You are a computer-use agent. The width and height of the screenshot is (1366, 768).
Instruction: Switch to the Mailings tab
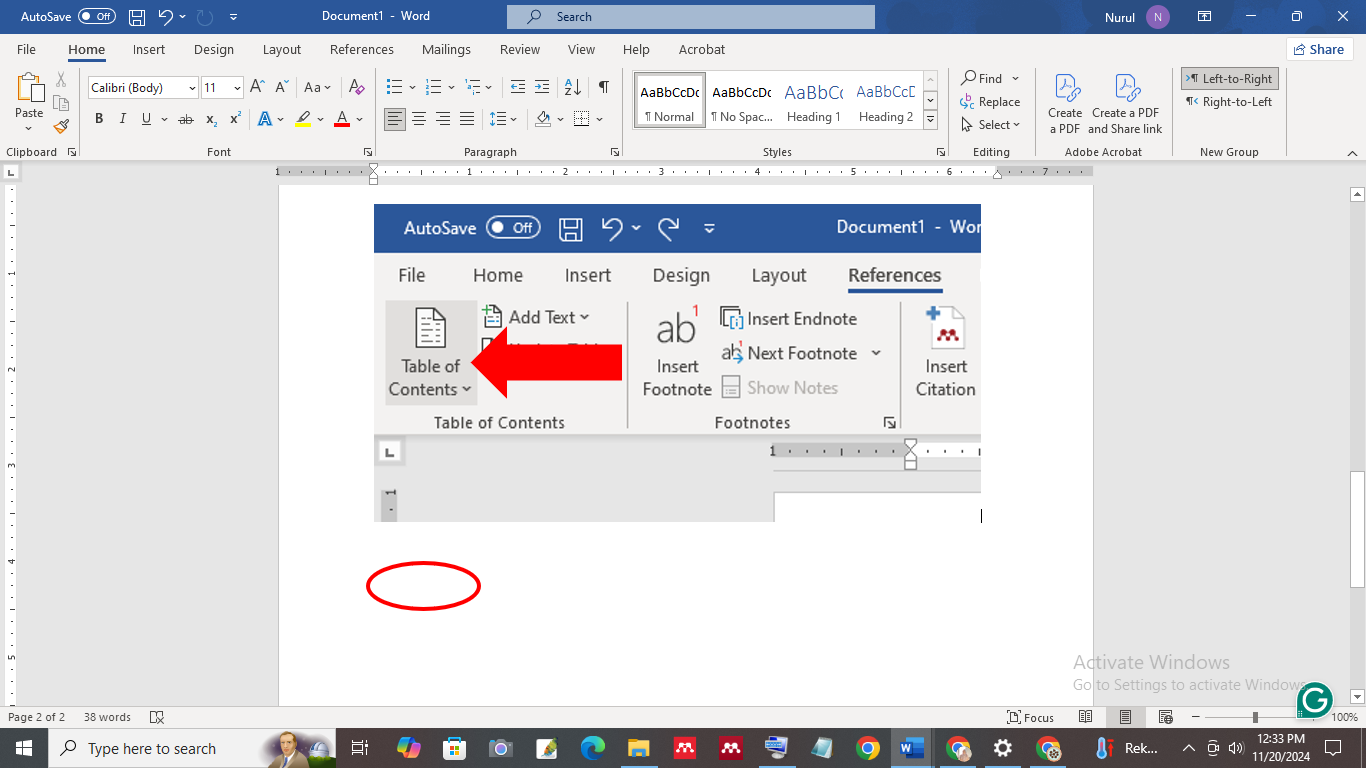pos(446,49)
